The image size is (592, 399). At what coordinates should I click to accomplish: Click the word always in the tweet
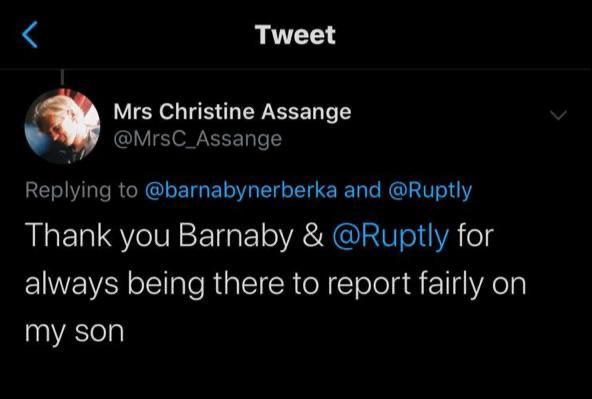pos(72,284)
